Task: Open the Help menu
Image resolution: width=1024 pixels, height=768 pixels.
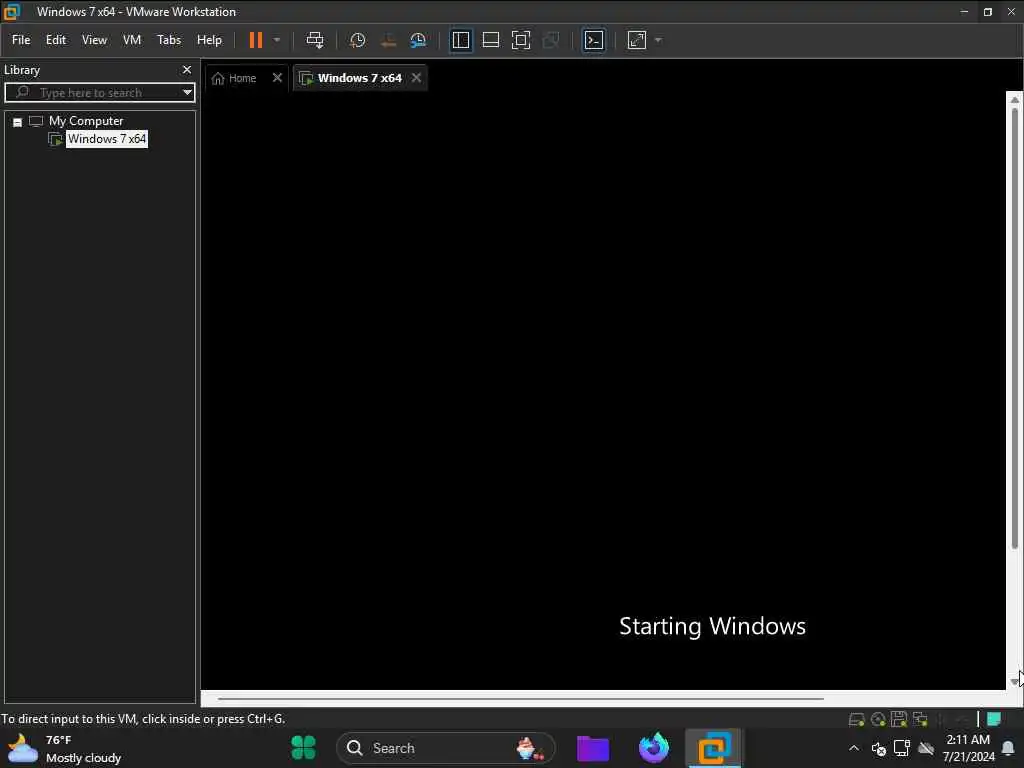Action: tap(209, 40)
